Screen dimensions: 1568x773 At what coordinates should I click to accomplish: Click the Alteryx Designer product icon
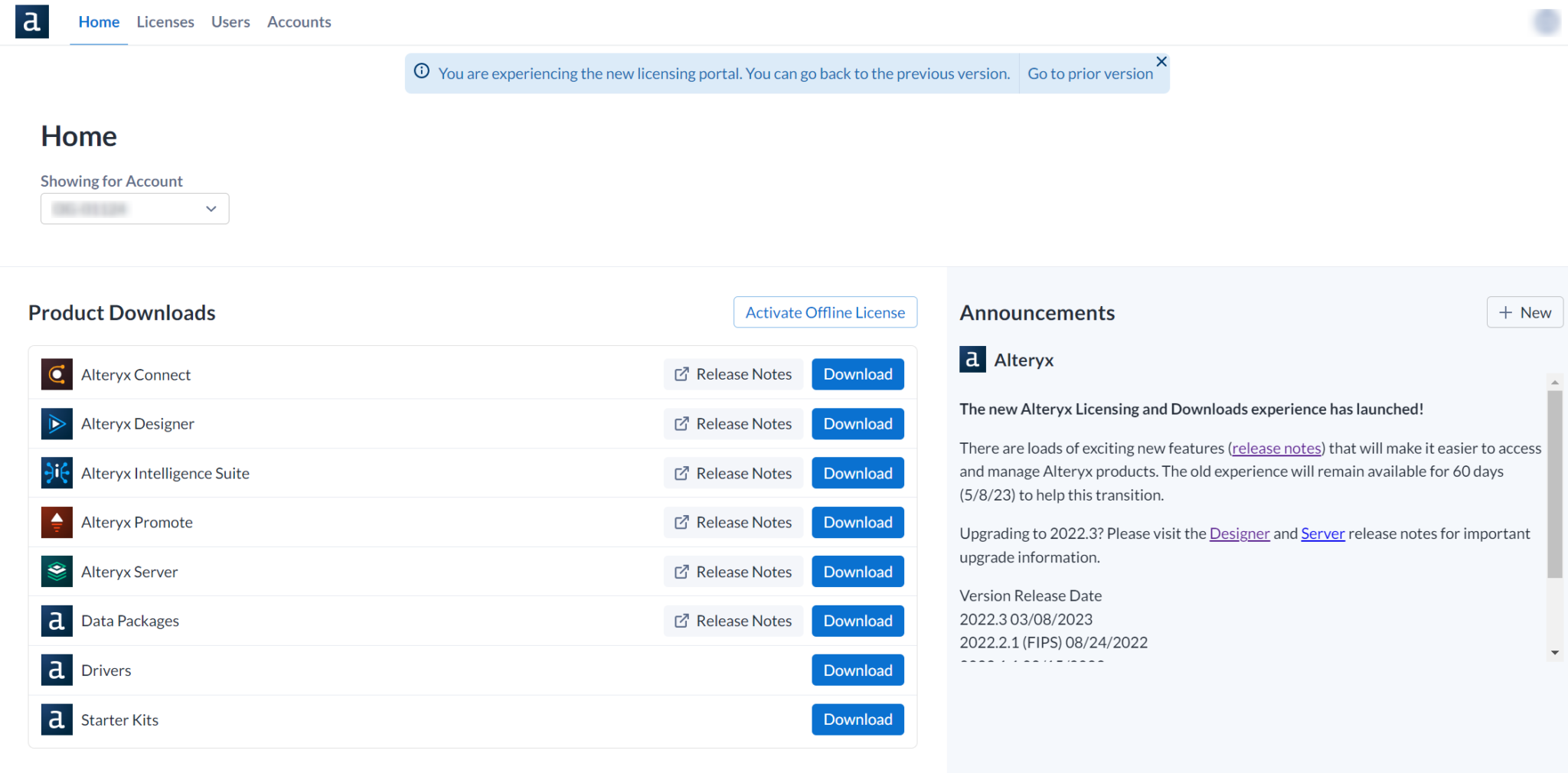click(57, 424)
